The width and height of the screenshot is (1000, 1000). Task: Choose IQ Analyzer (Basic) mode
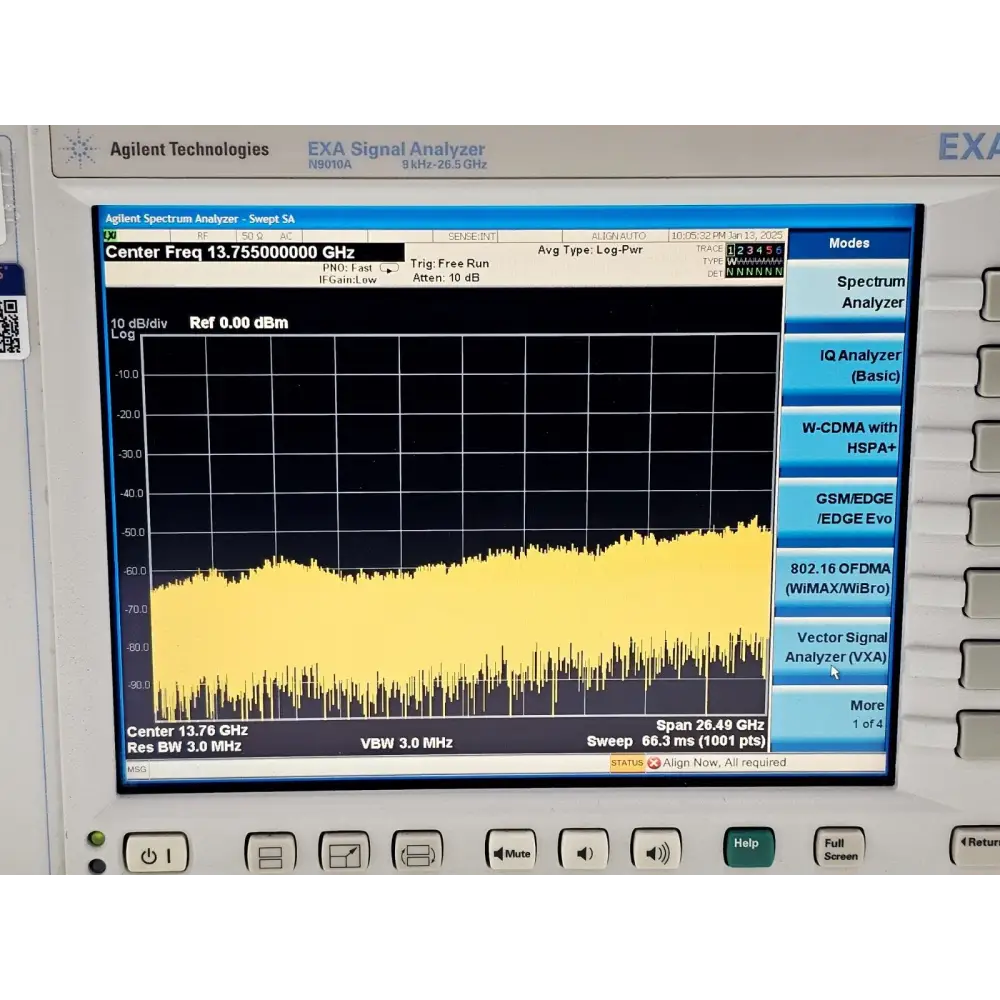pyautogui.click(x=844, y=365)
